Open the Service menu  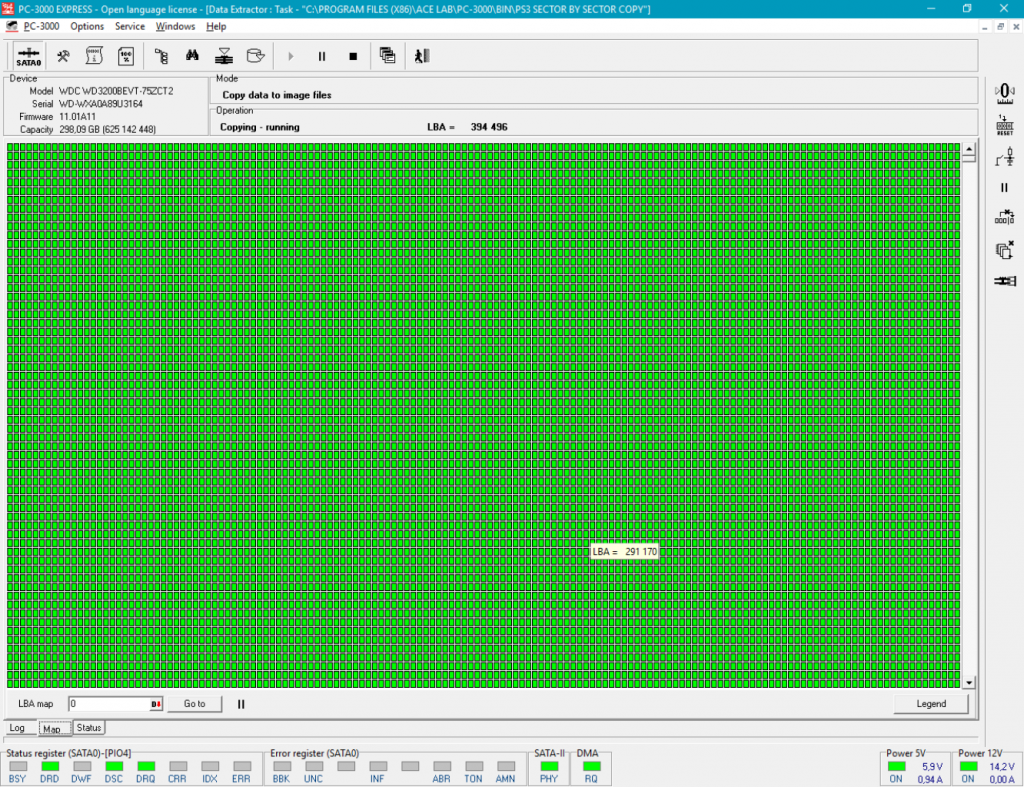coord(130,26)
